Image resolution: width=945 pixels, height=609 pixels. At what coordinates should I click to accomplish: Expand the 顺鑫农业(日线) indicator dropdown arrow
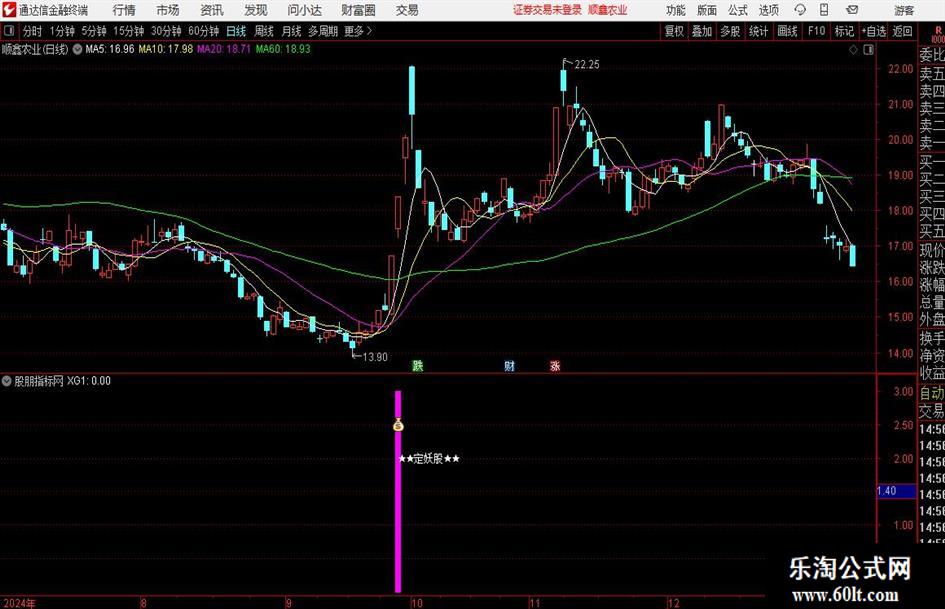tap(77, 49)
